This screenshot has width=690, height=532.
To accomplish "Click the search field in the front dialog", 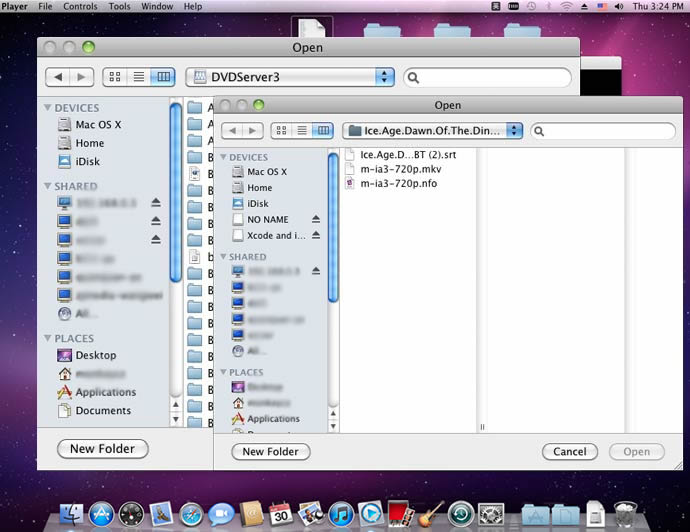I will (606, 130).
